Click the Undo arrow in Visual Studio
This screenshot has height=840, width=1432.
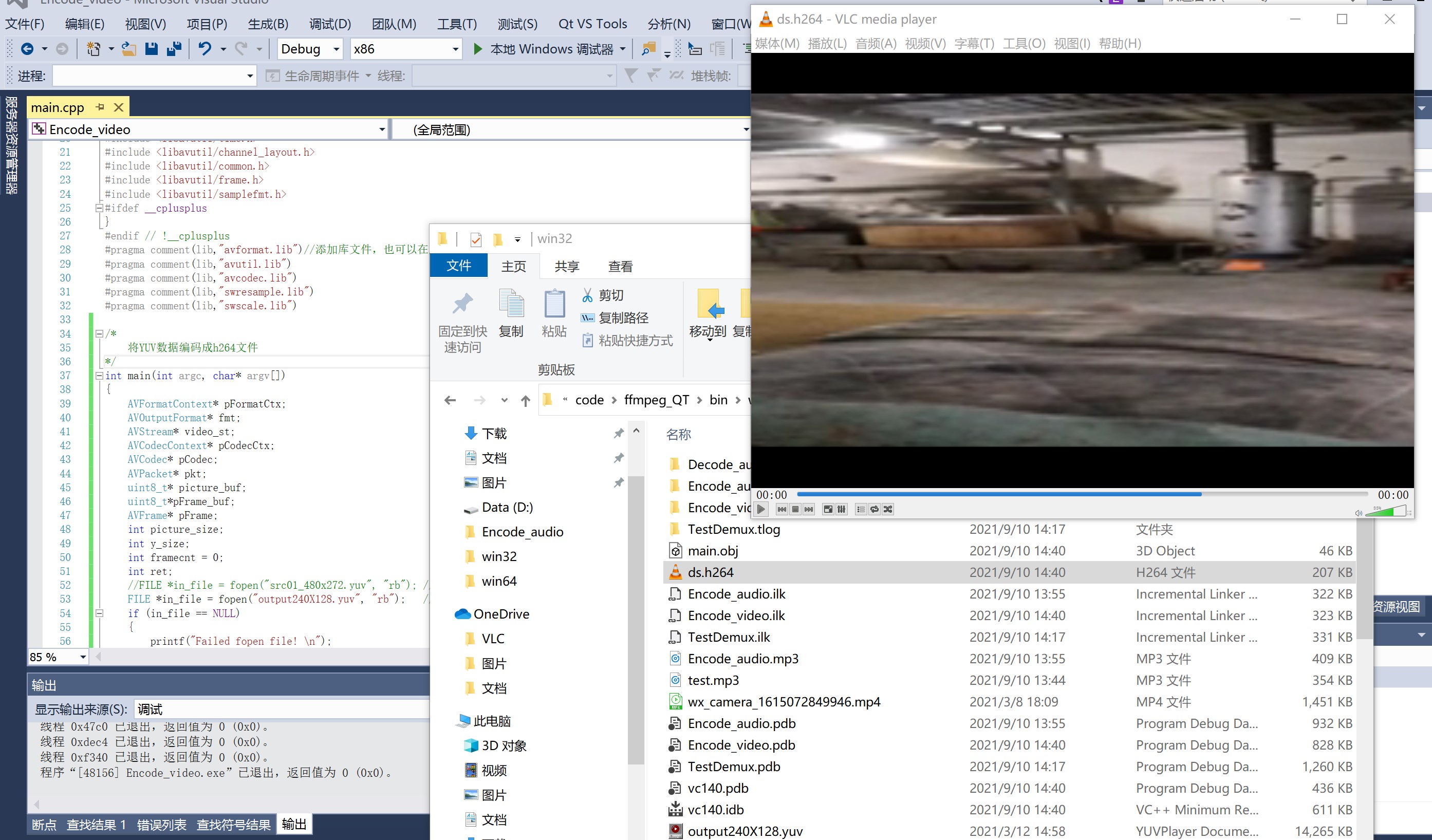point(204,49)
